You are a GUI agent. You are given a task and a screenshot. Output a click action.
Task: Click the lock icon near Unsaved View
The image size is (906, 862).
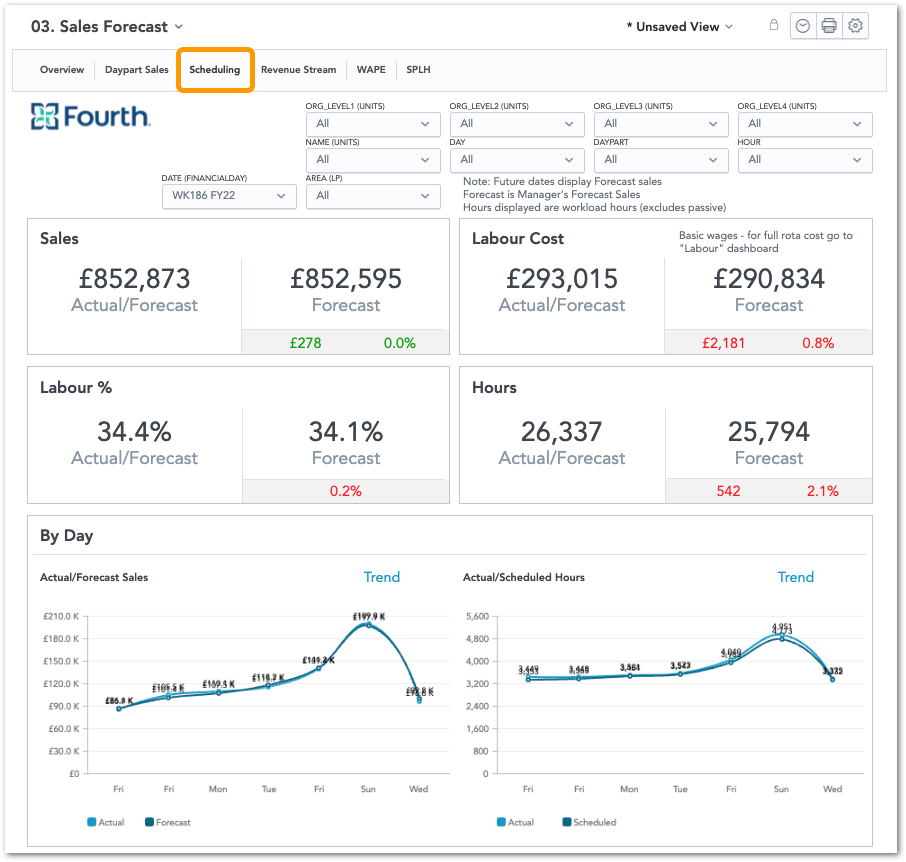click(x=773, y=26)
